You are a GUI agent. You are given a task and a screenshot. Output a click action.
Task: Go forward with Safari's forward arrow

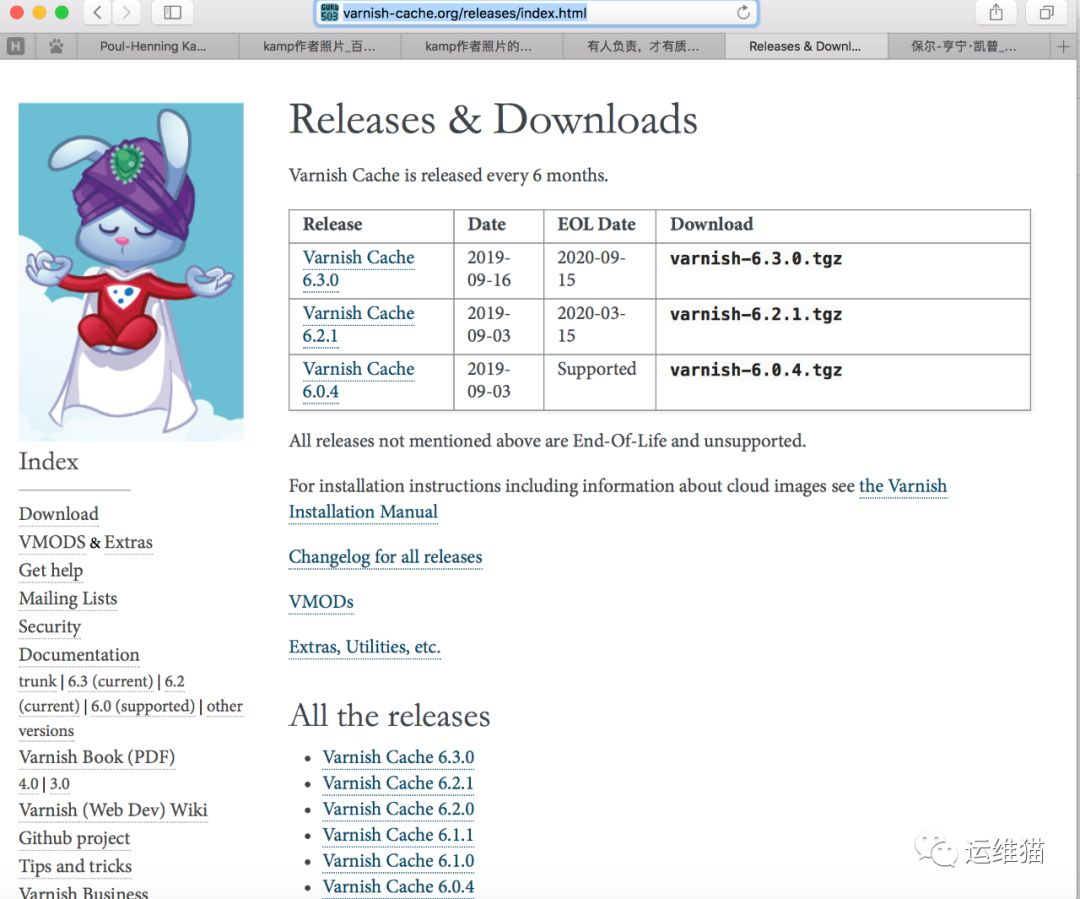tap(125, 12)
